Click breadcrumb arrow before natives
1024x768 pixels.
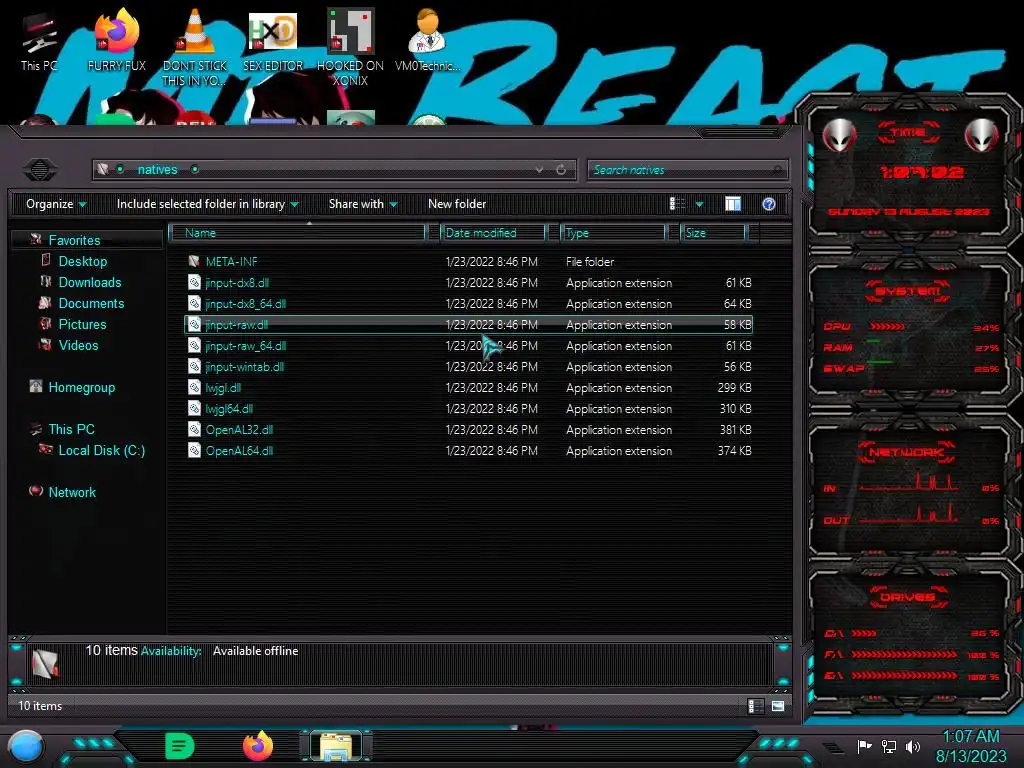click(120, 170)
